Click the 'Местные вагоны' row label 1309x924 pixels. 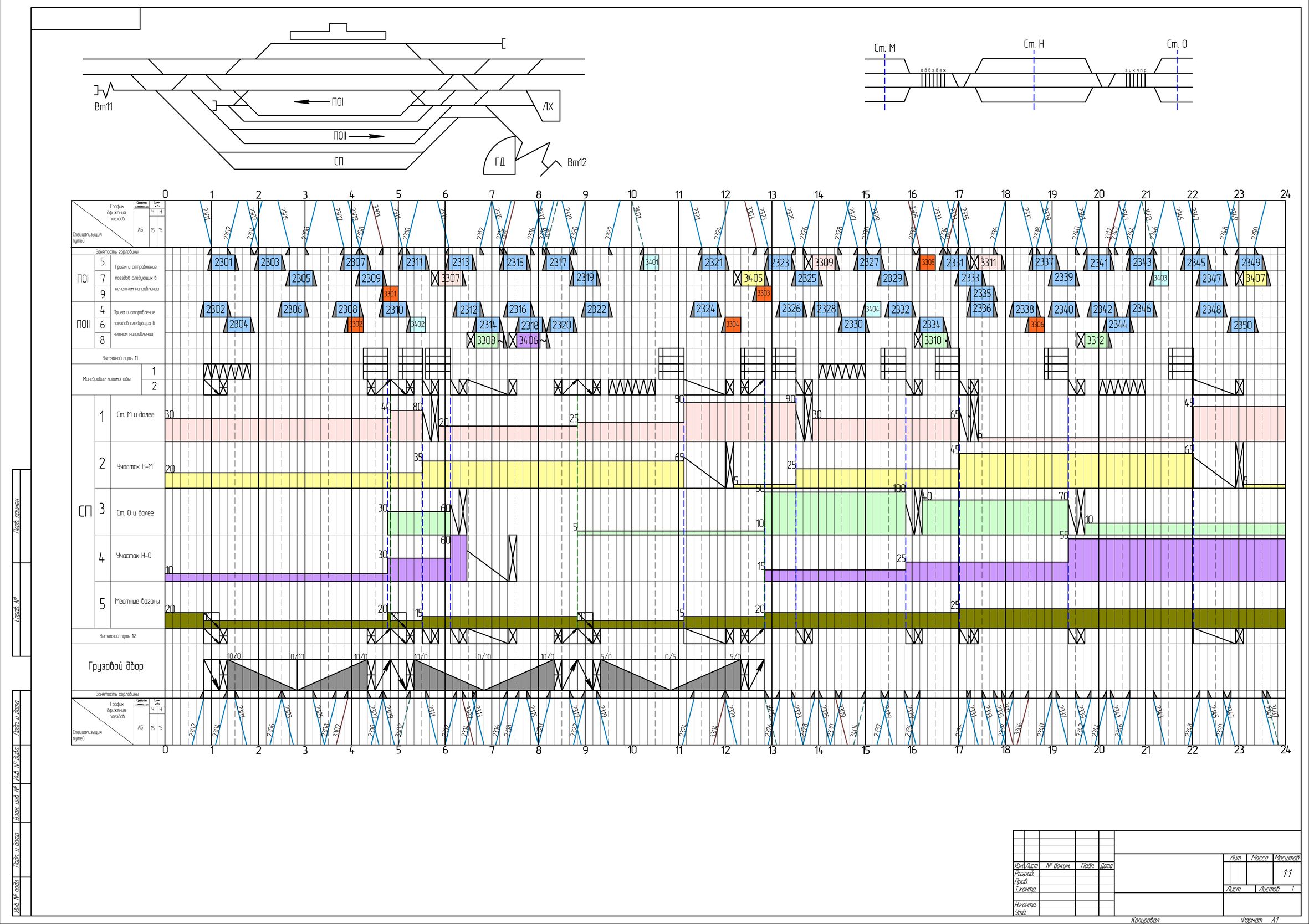pos(137,602)
